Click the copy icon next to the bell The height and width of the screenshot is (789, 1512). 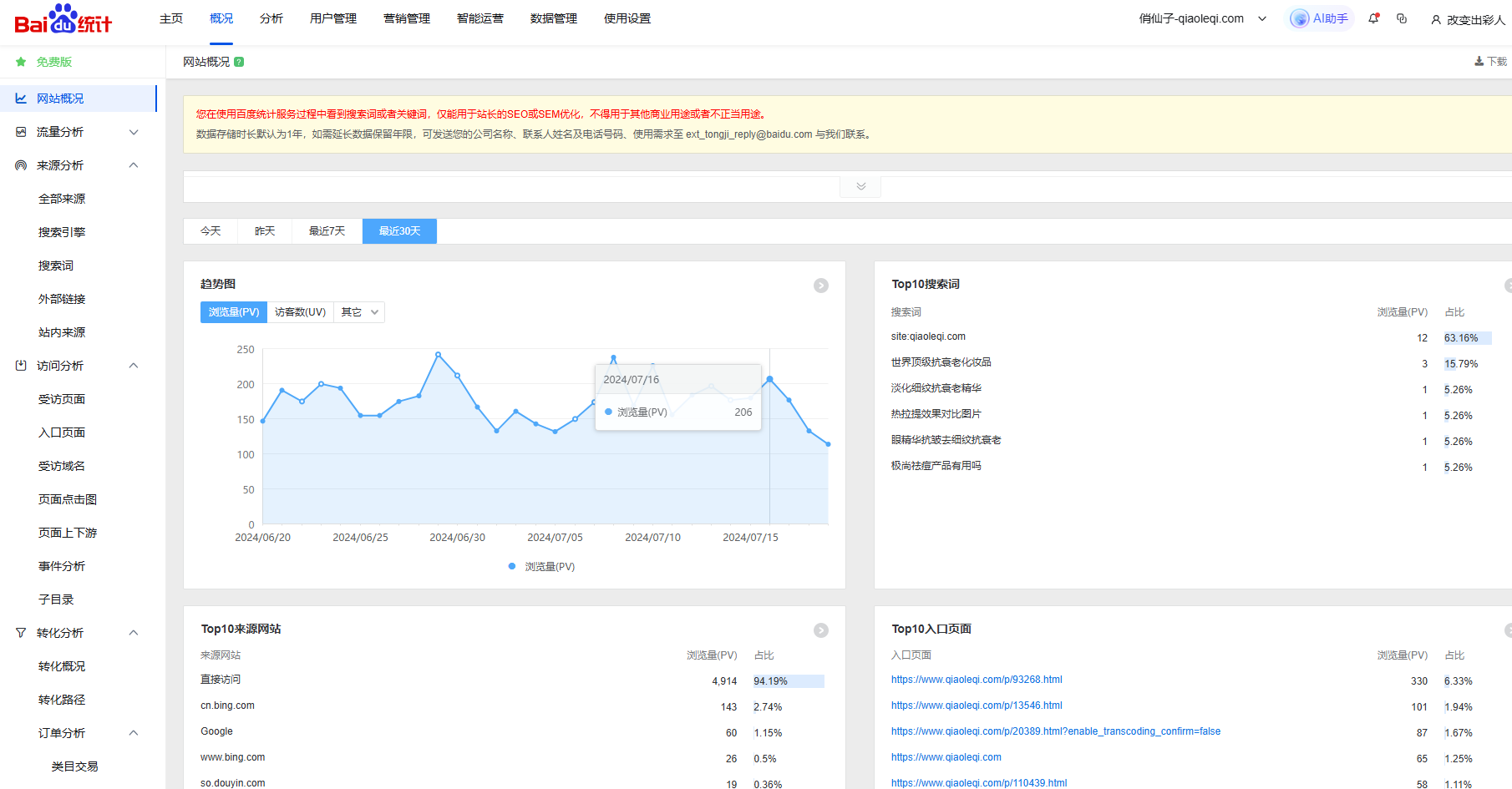pos(1402,18)
